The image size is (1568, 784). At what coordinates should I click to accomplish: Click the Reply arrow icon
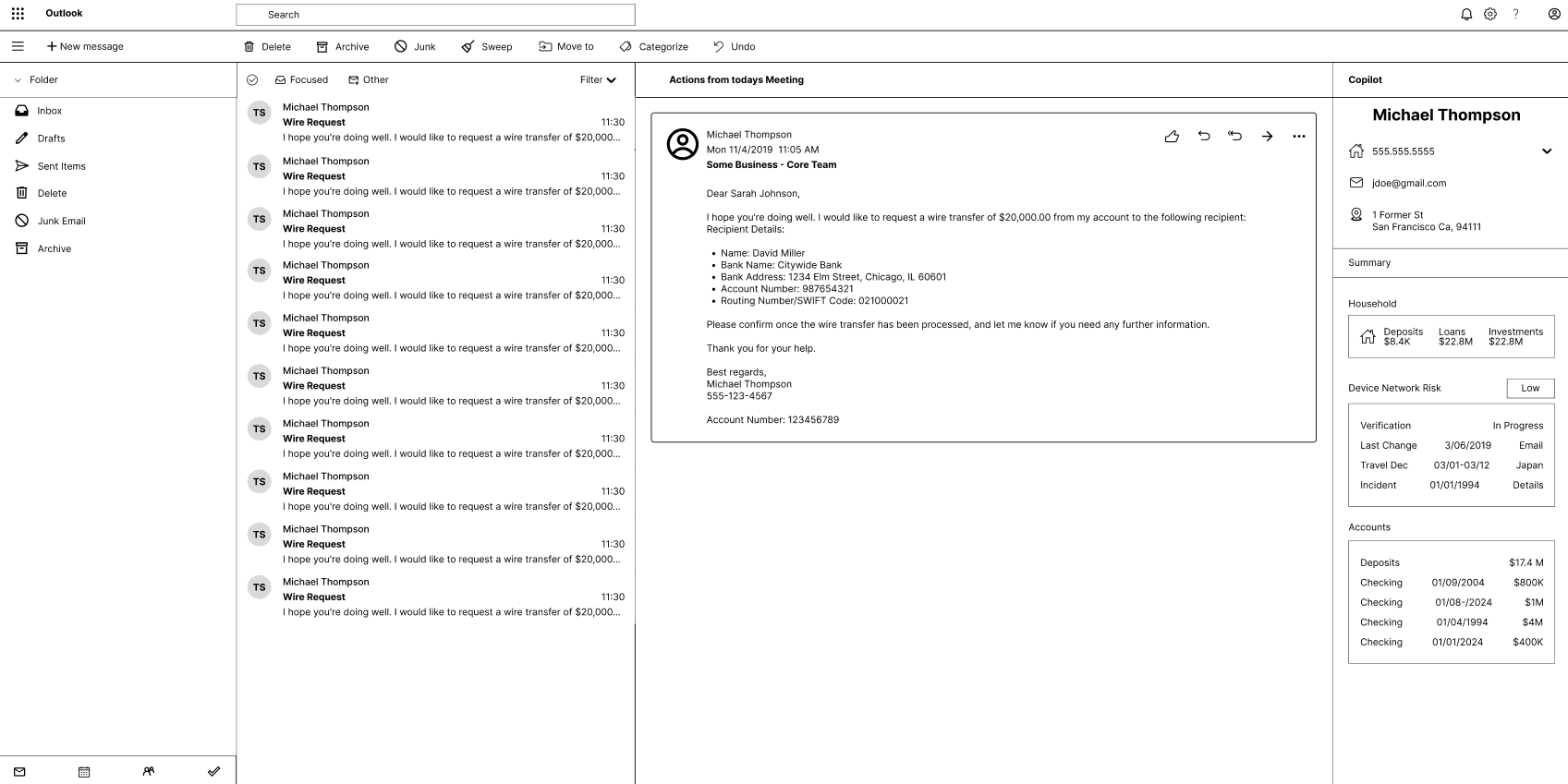(1203, 136)
